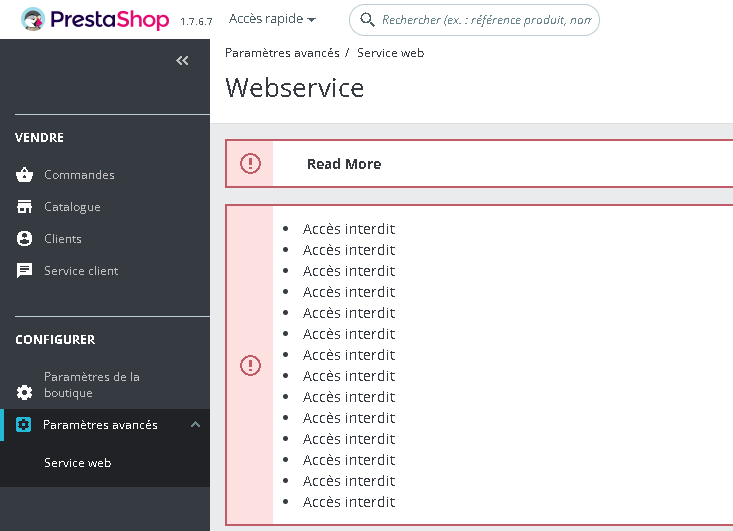Image resolution: width=733 pixels, height=531 pixels.
Task: Click the Paramètres avancés cog icon
Action: click(x=23, y=424)
